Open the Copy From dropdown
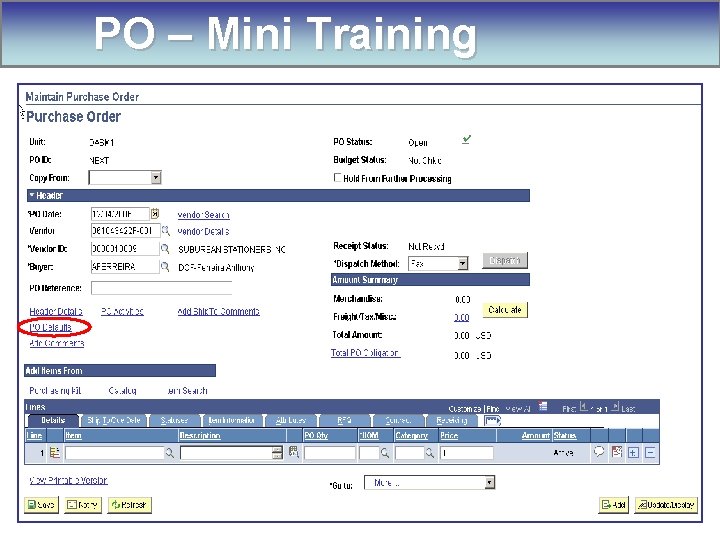The height and width of the screenshot is (540, 720). click(x=156, y=177)
